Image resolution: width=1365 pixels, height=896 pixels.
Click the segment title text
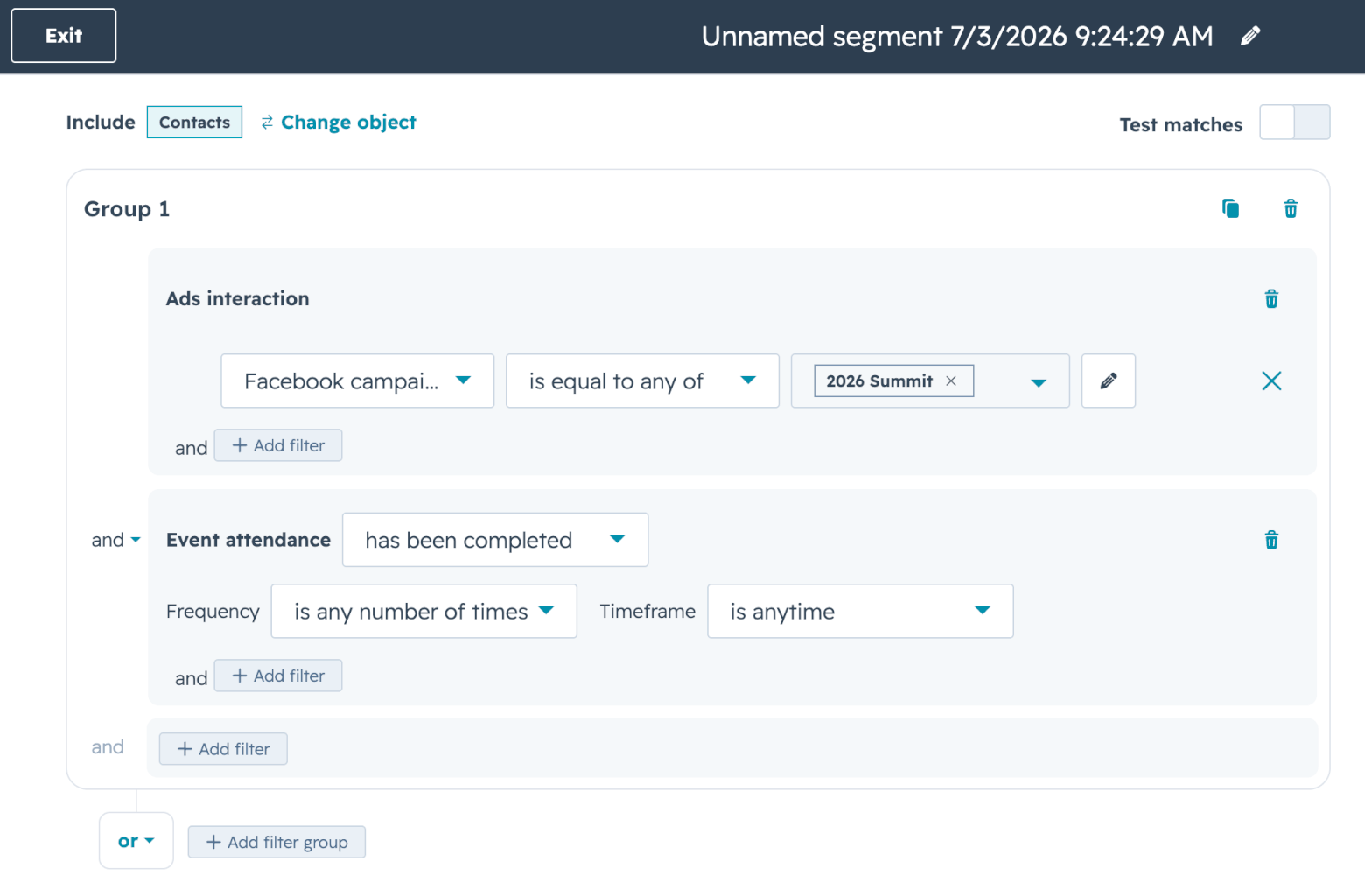click(x=957, y=36)
